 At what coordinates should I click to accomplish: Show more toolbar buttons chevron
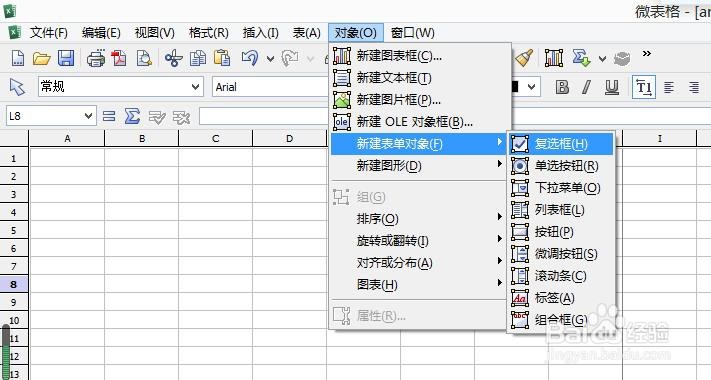647,54
